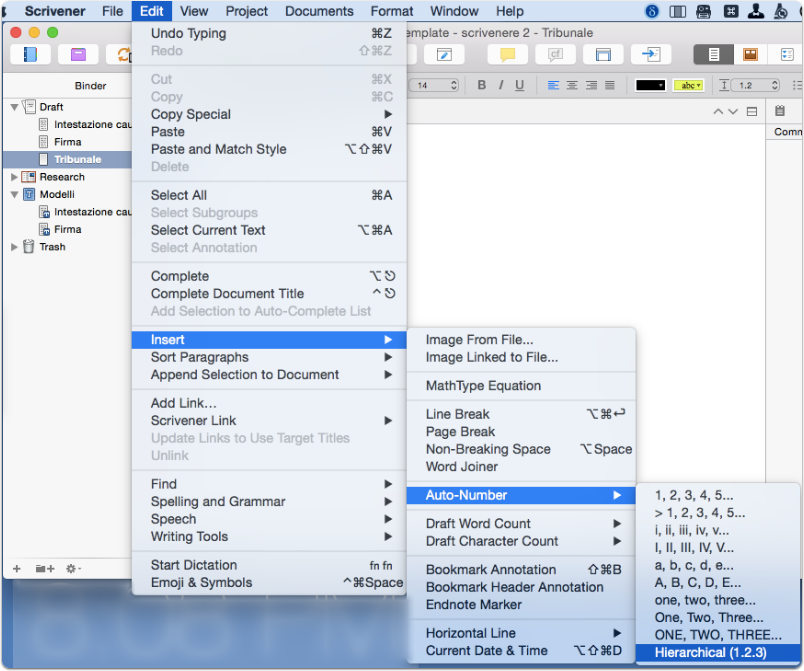Align text left
This screenshot has height=671, width=804.
[553, 85]
